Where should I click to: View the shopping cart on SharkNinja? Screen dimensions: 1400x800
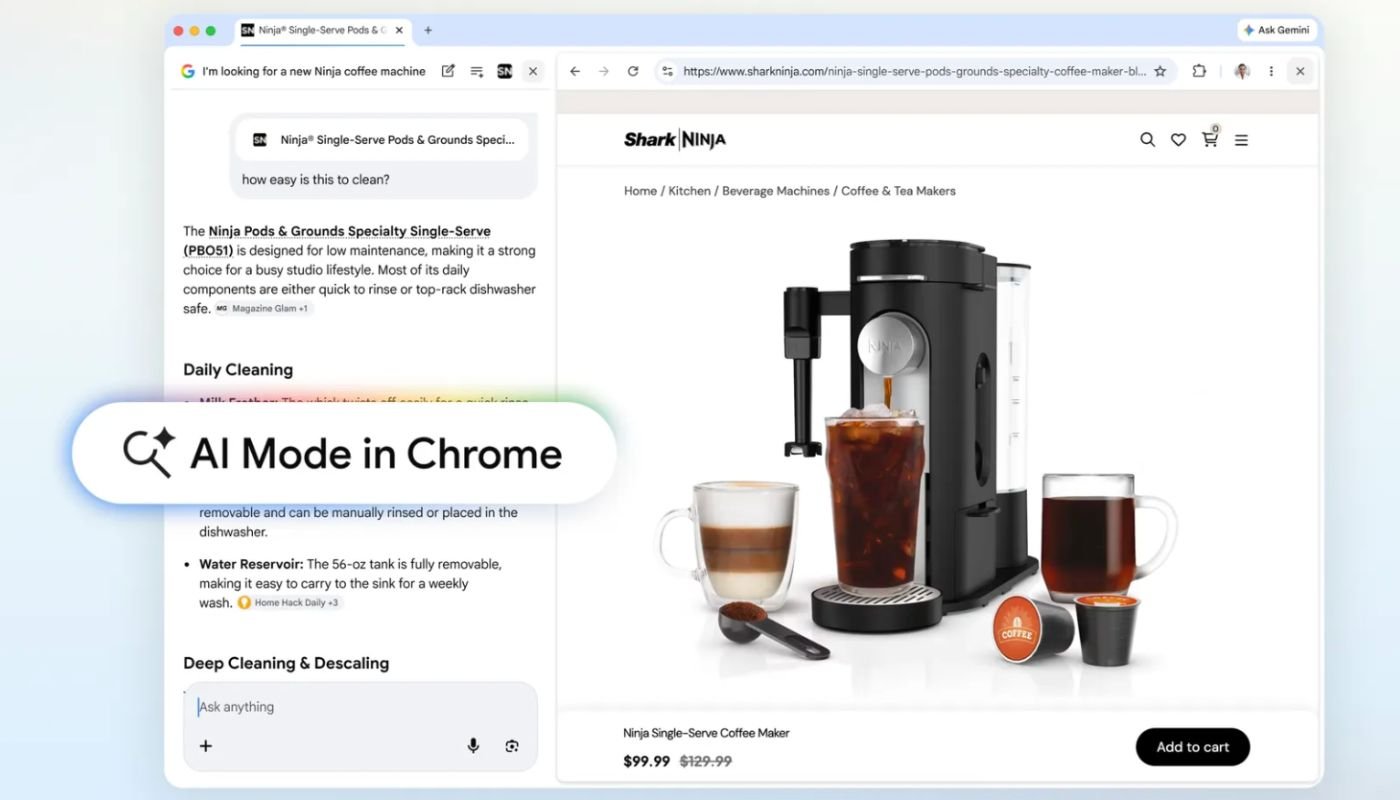point(1209,140)
